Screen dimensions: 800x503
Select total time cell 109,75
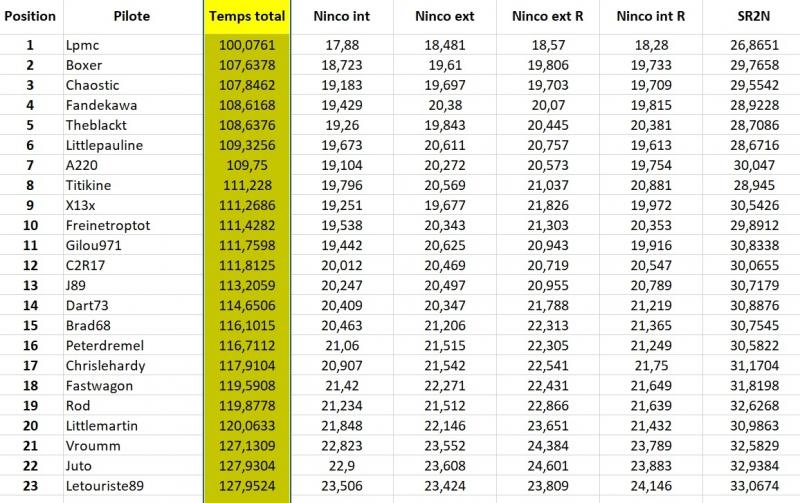247,165
